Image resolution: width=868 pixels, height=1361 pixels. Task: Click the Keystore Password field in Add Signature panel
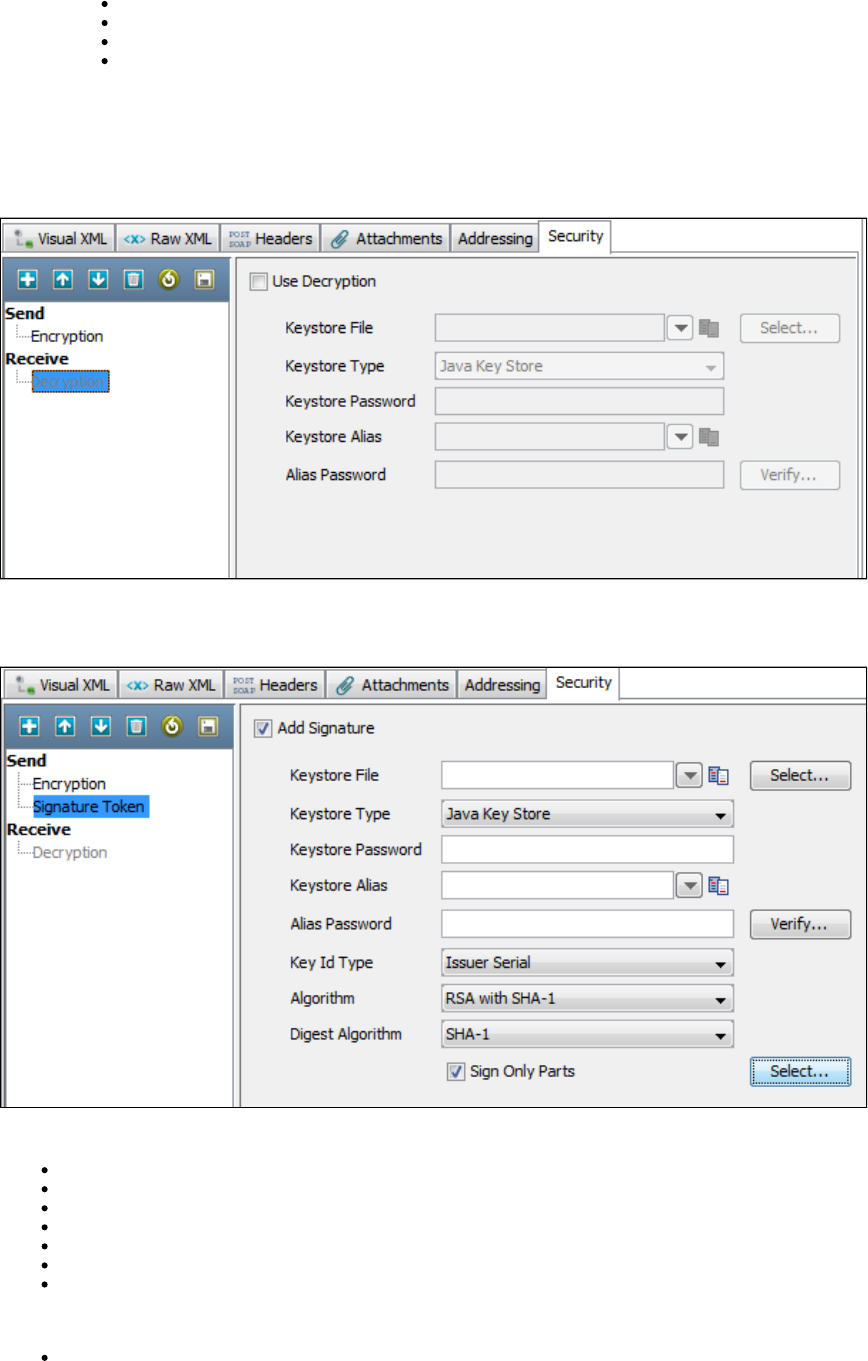click(x=587, y=850)
